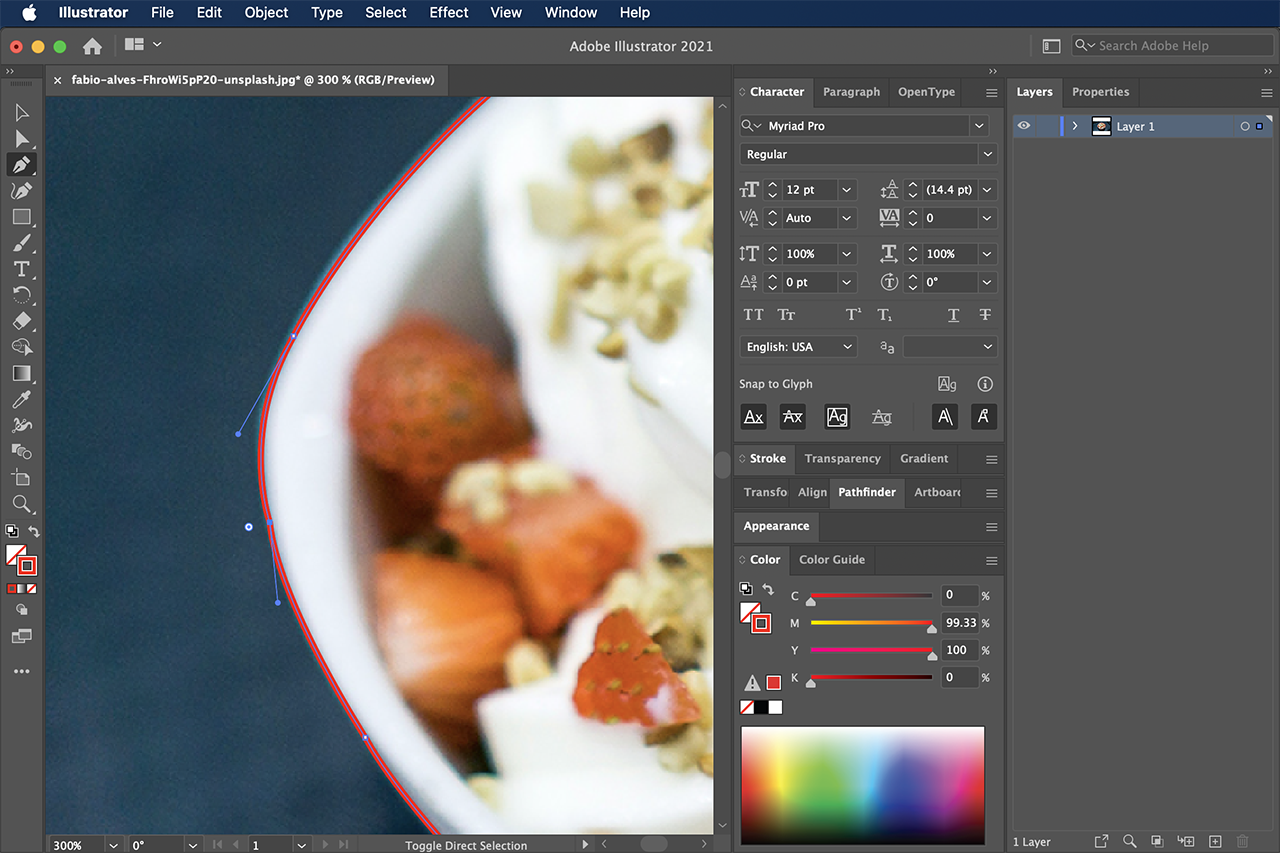Screen dimensions: 1280x853
Task: Open the font family dropdown
Action: tap(979, 126)
